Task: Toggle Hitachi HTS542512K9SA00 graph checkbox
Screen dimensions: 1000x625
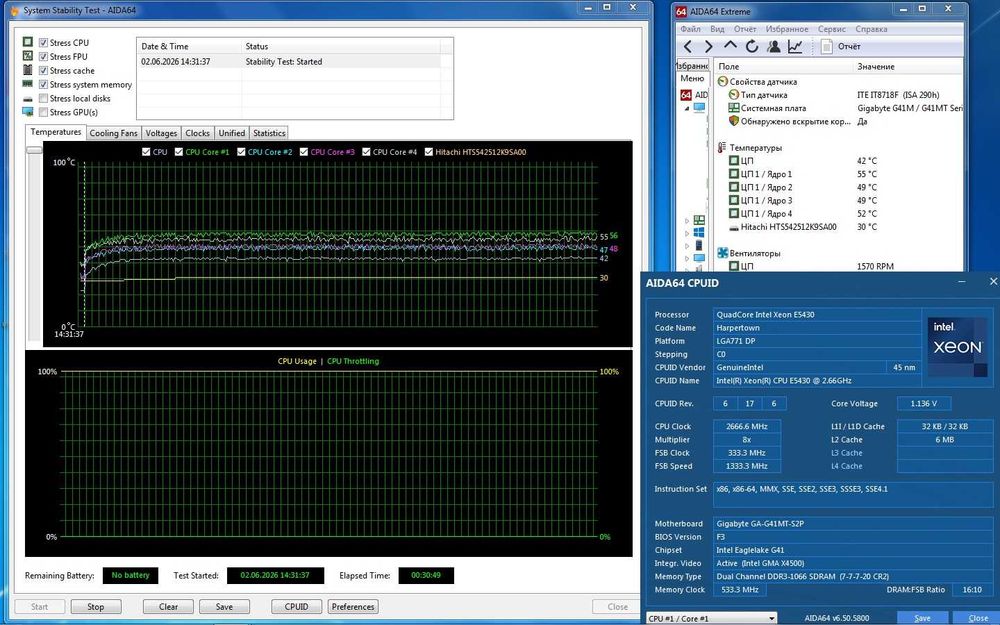Action: [429, 152]
